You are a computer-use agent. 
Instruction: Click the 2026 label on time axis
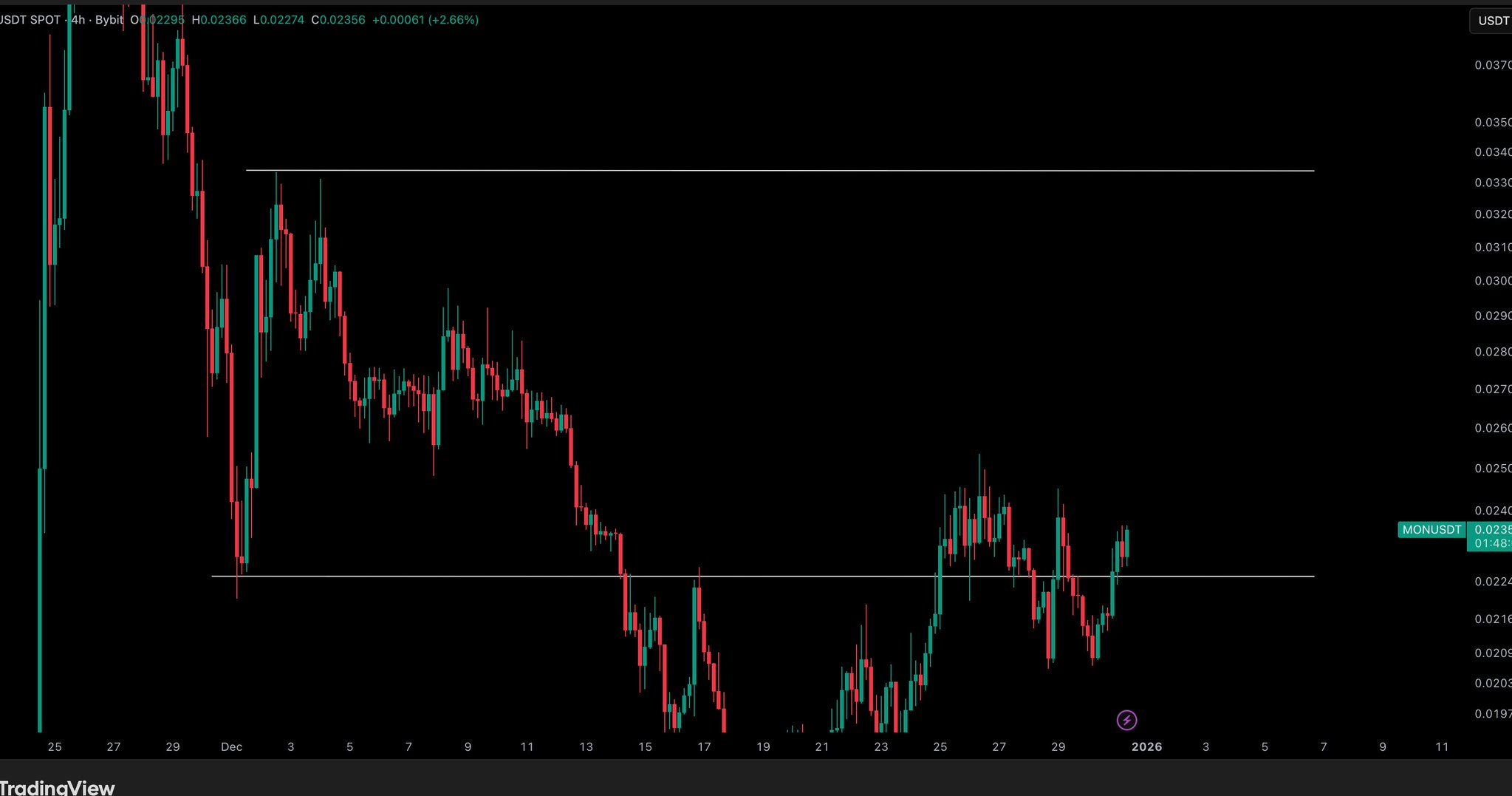pos(1146,746)
